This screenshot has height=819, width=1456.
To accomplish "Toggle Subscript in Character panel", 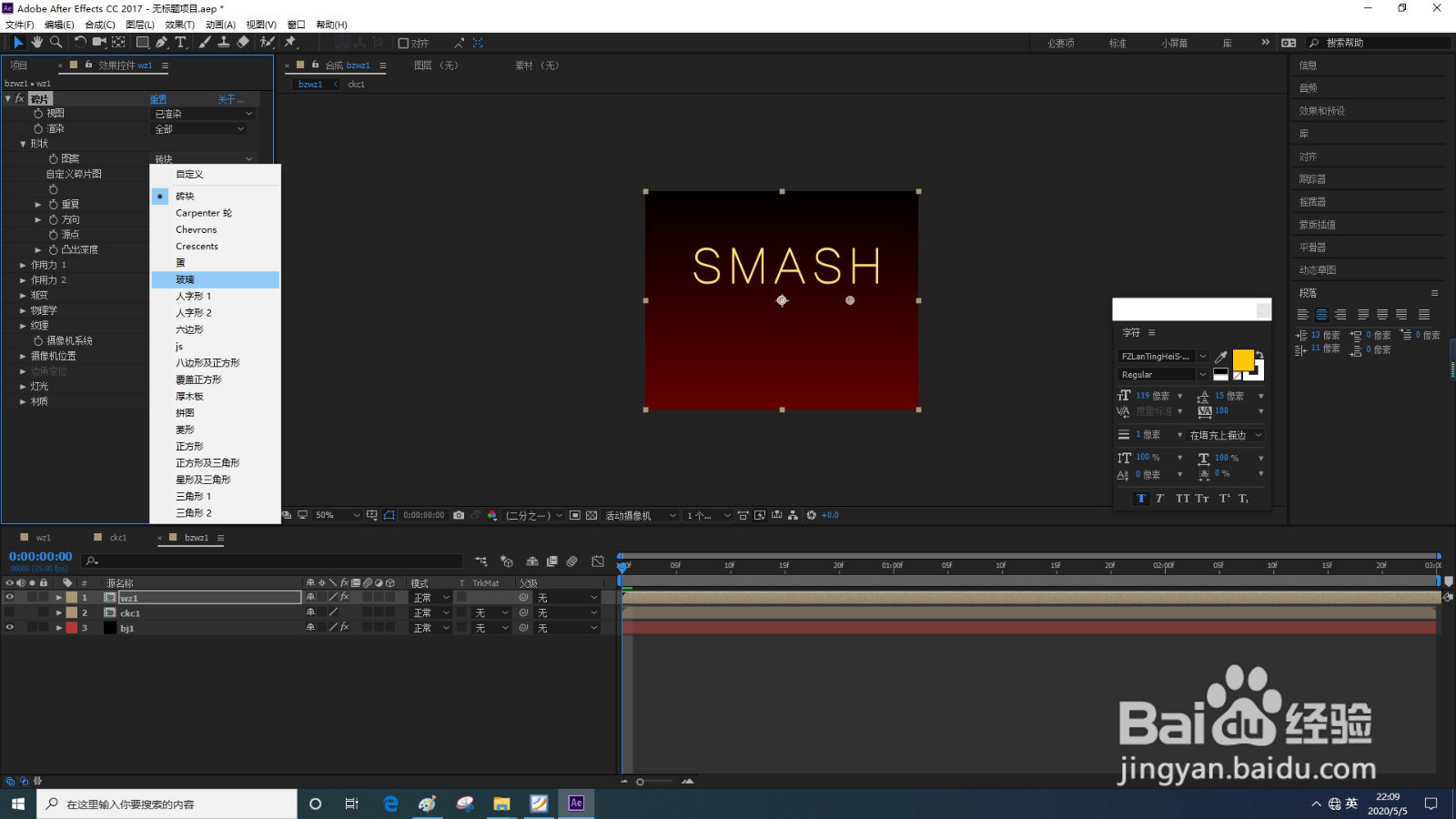I will point(1243,498).
